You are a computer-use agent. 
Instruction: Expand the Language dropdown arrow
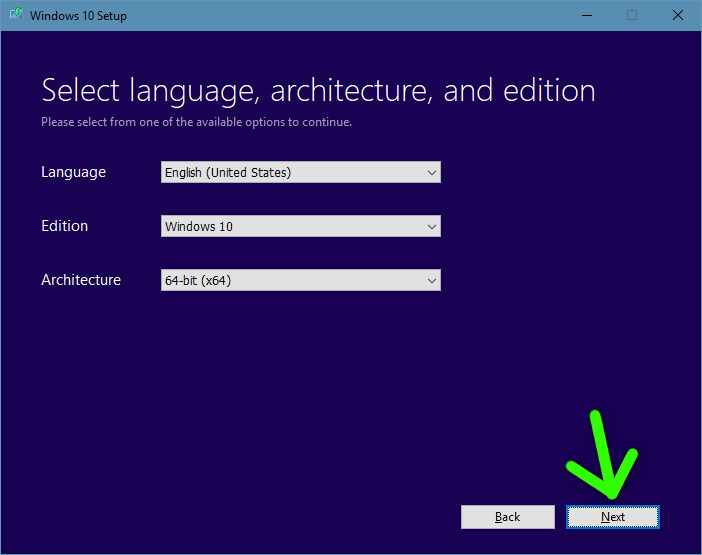pos(431,173)
